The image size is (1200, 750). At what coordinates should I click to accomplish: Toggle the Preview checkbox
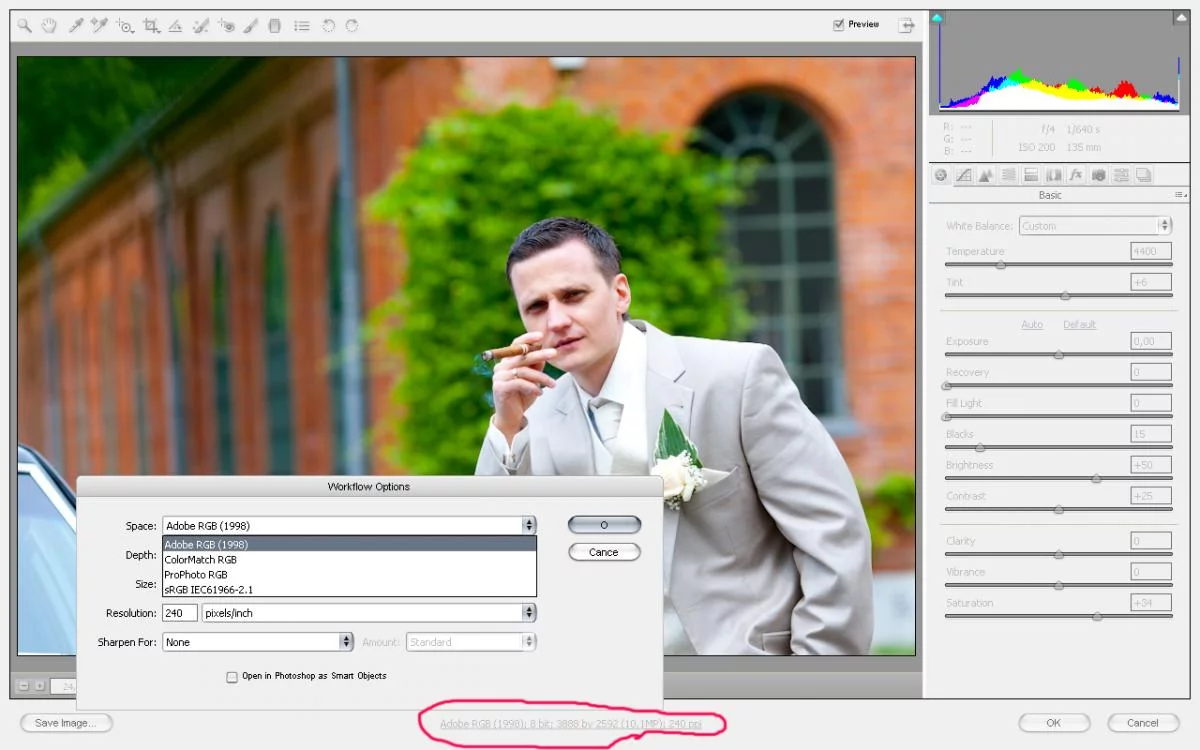click(x=838, y=25)
